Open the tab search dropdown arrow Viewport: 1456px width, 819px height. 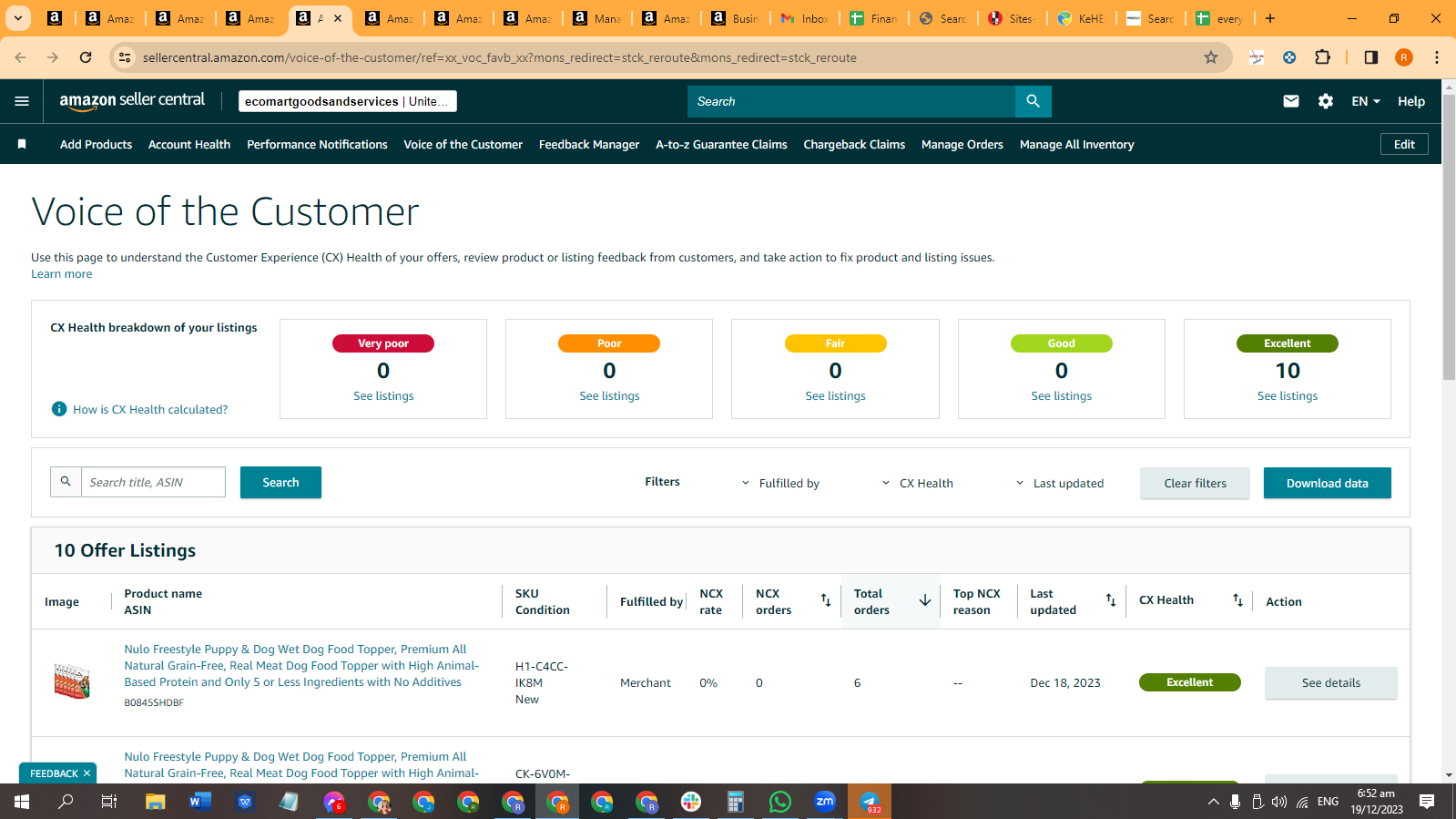[x=17, y=18]
